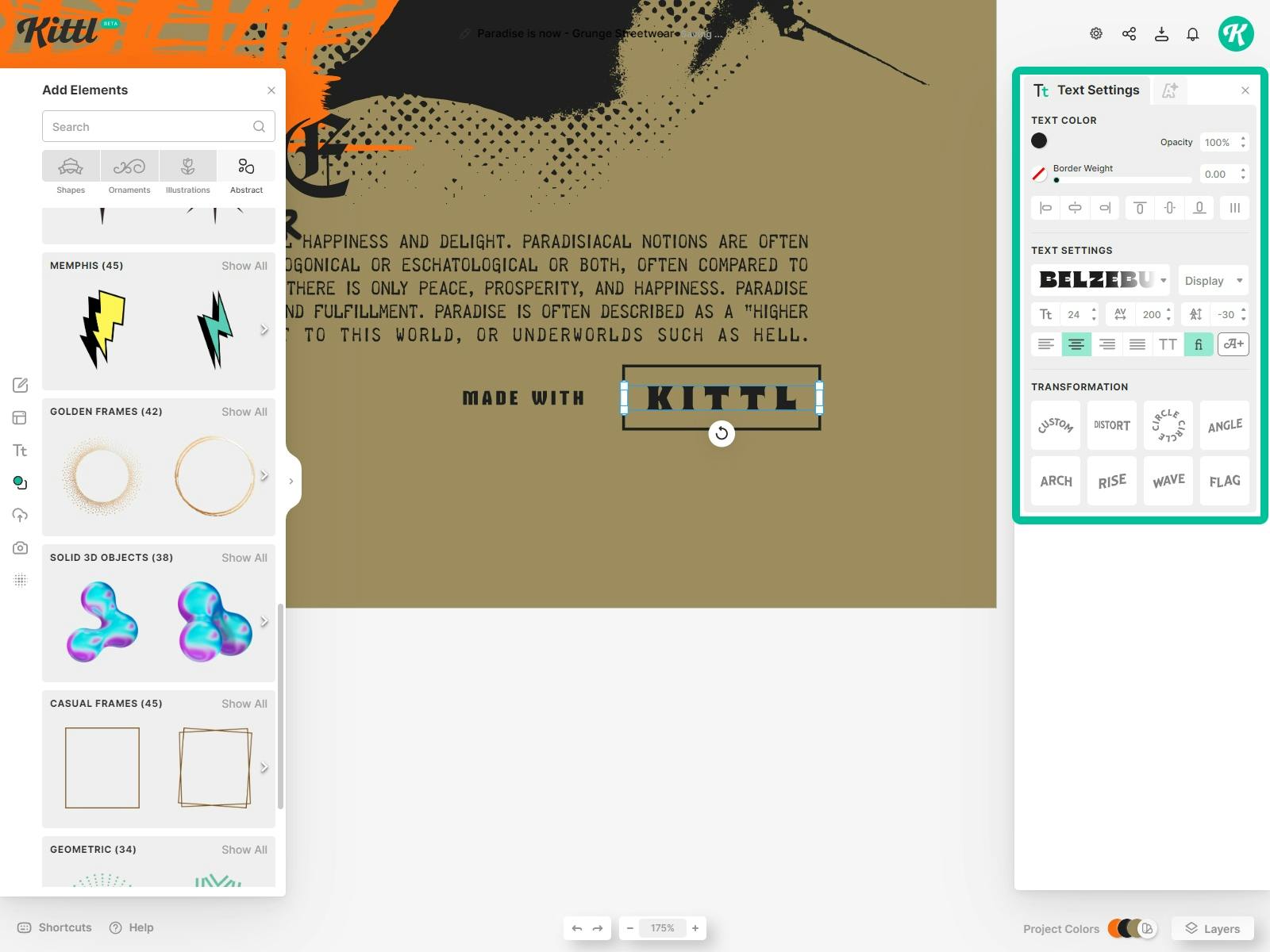Image resolution: width=1270 pixels, height=952 pixels.
Task: Show all Golden Frames elements
Action: point(244,412)
